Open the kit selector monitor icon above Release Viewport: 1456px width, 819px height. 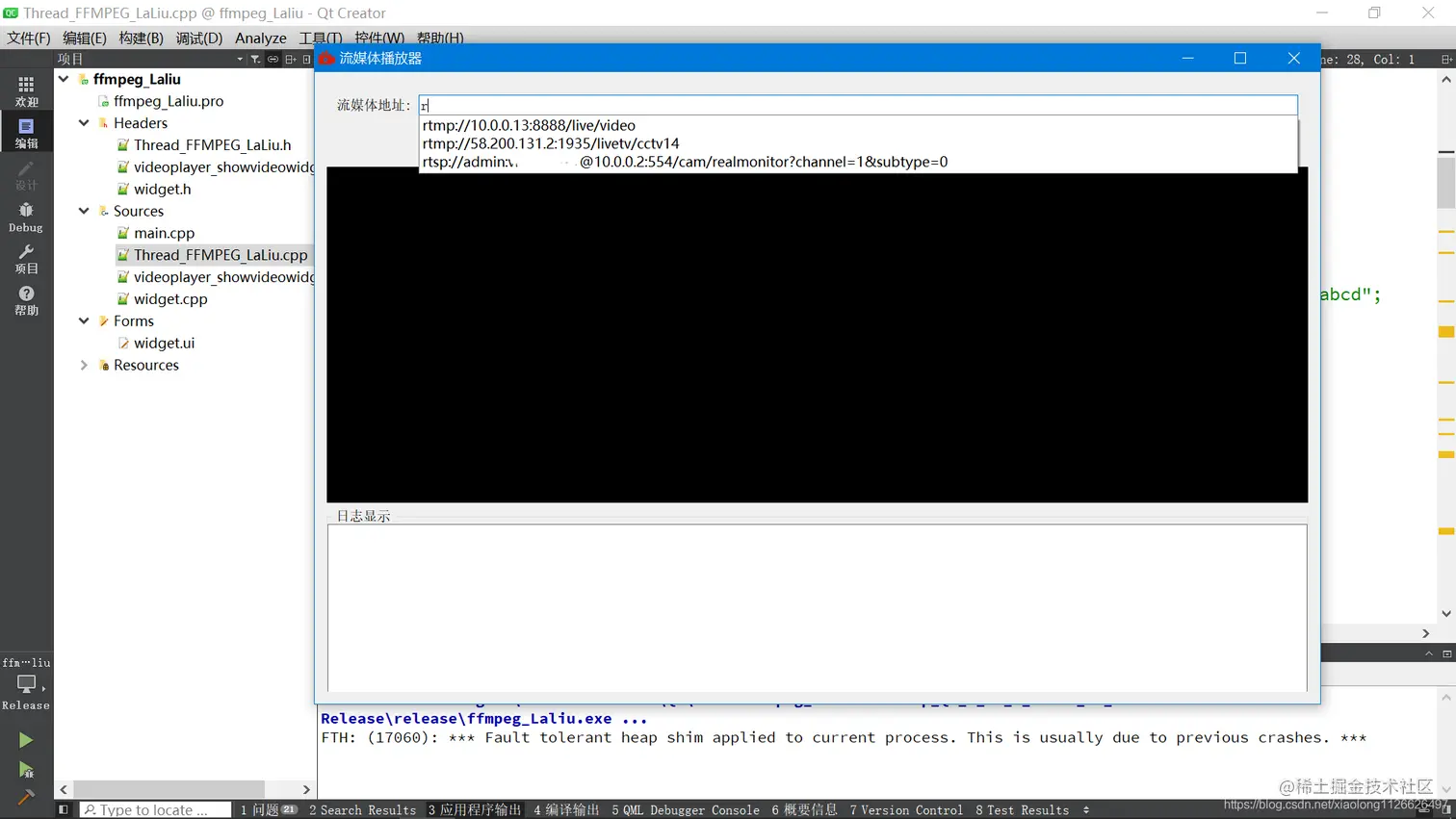click(x=26, y=683)
